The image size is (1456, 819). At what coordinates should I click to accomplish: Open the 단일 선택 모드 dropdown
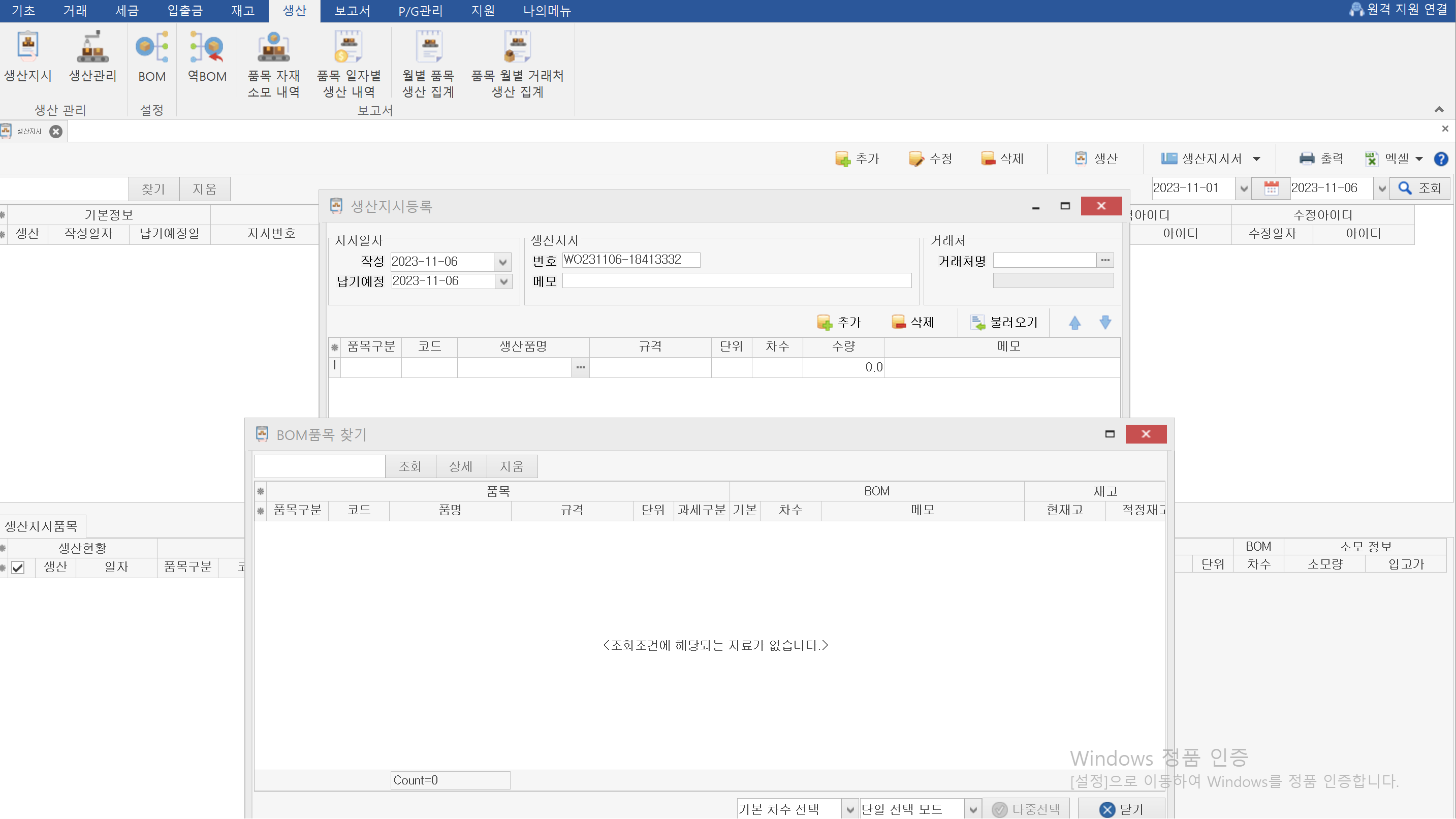tap(973, 809)
